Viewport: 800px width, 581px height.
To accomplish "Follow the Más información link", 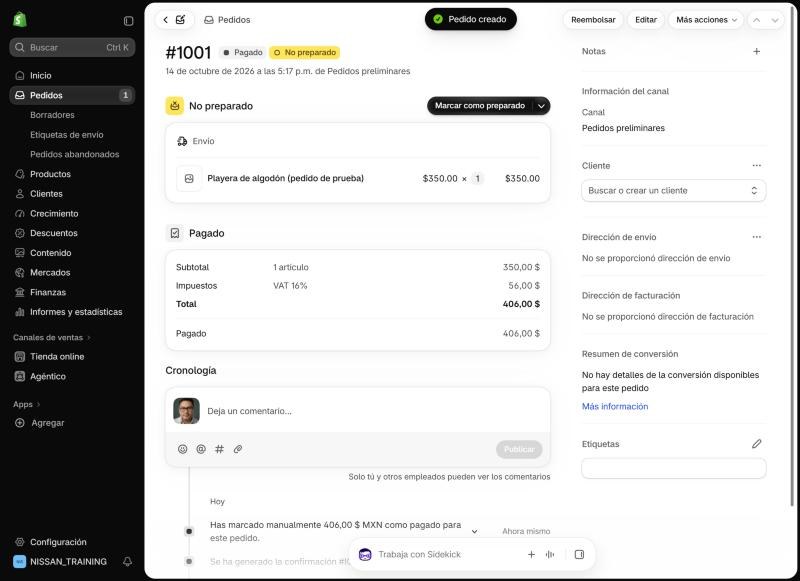I will point(615,407).
